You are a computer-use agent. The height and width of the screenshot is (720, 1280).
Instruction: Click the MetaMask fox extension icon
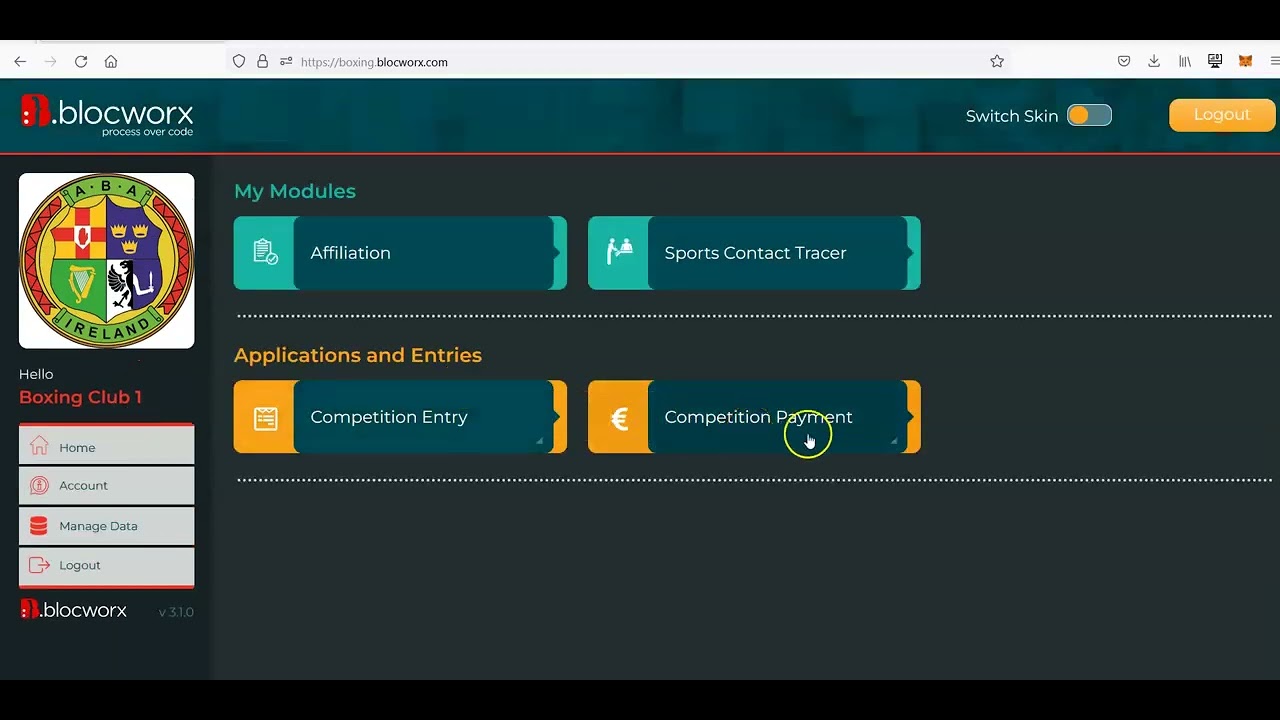click(x=1245, y=62)
